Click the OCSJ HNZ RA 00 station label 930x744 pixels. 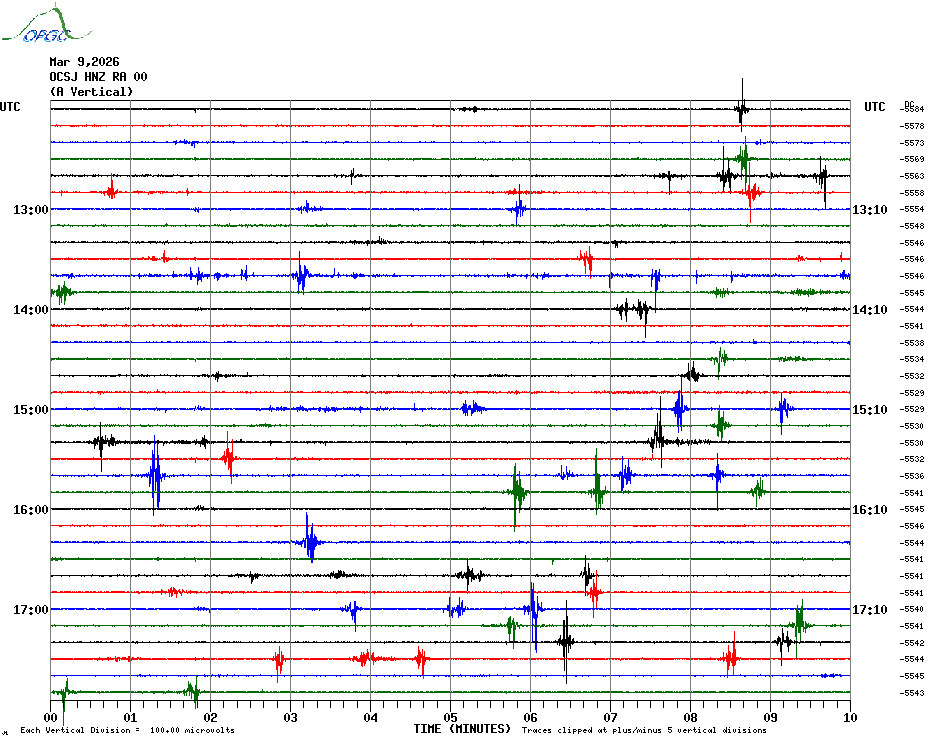[x=98, y=77]
